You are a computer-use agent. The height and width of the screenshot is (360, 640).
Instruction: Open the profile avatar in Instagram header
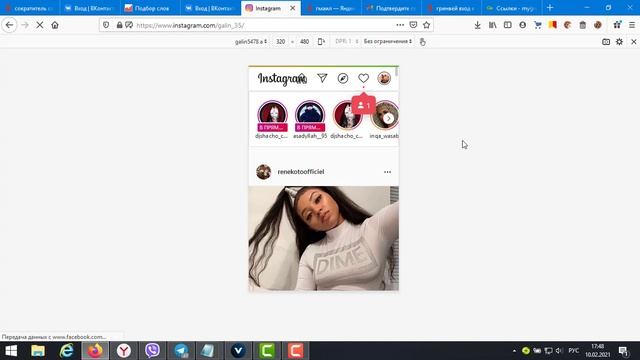[x=384, y=78]
